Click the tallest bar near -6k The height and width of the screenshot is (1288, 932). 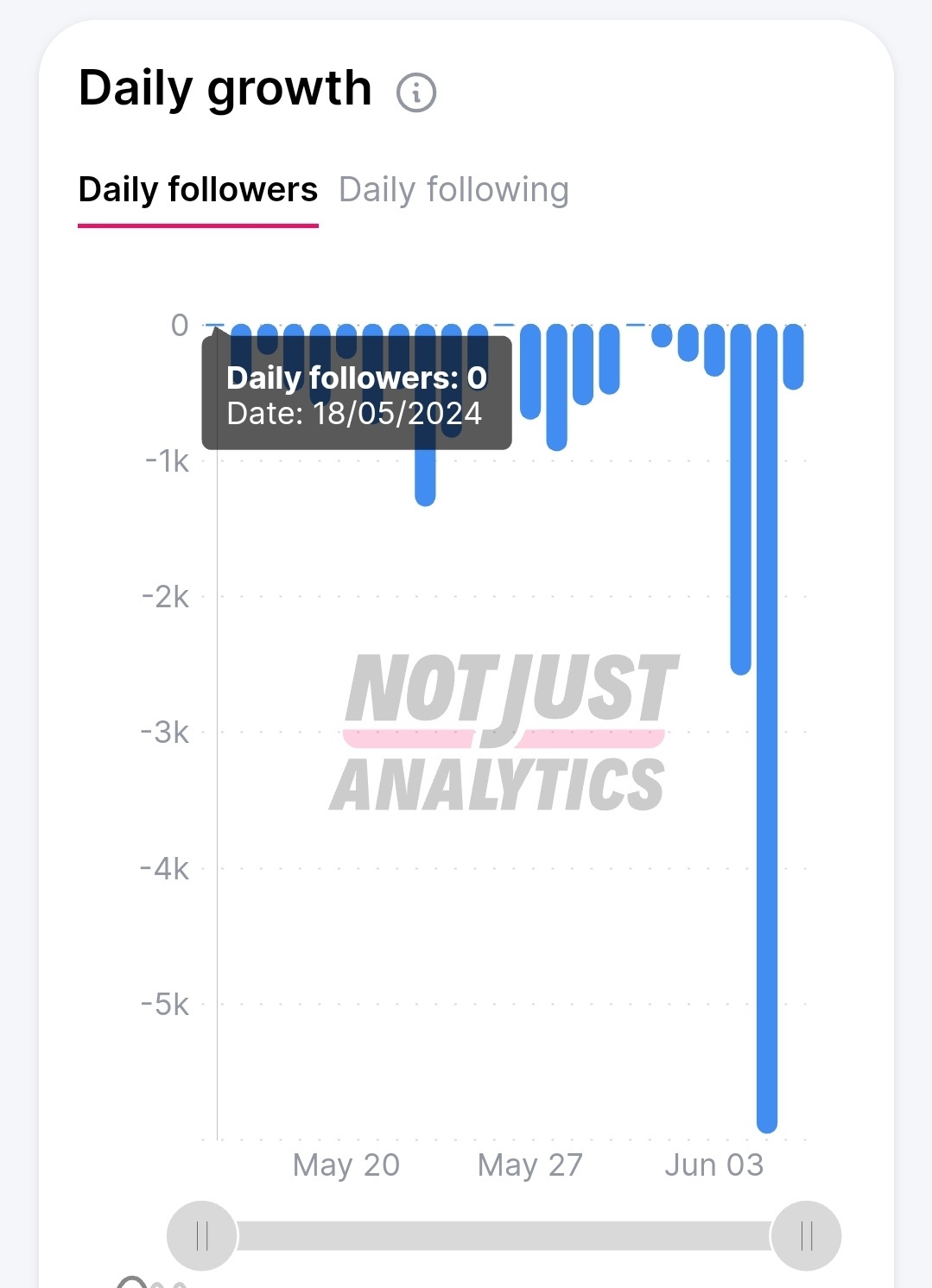pos(767,728)
